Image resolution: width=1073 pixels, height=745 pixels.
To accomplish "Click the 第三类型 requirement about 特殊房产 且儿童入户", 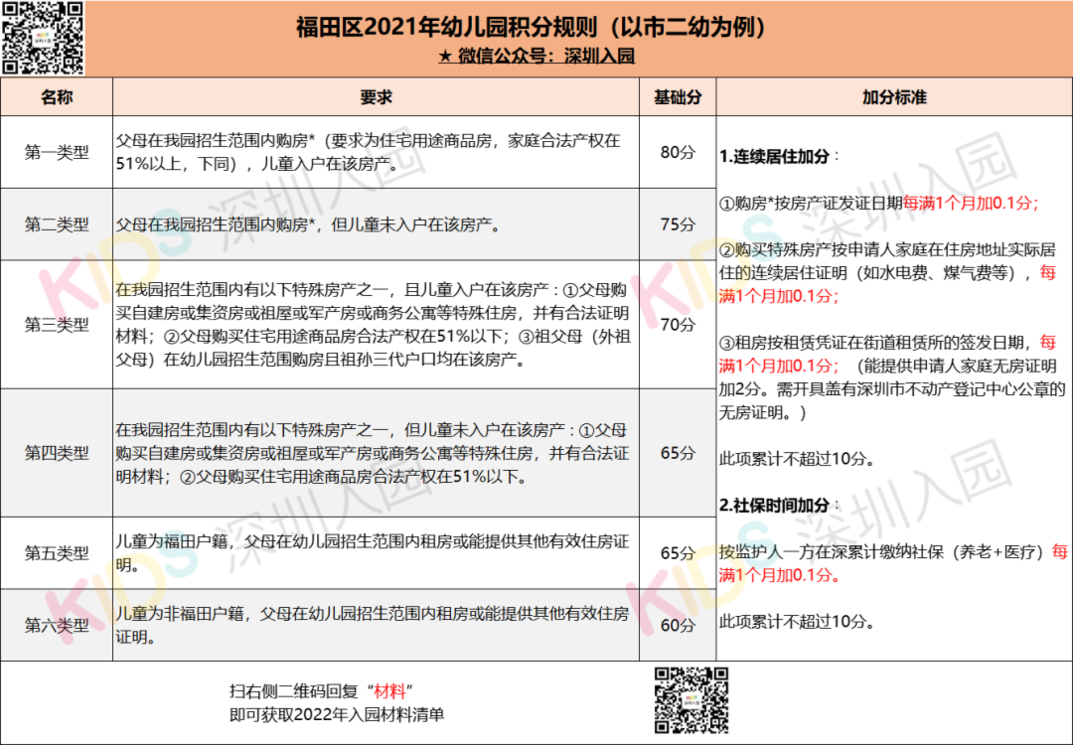I will click(x=373, y=324).
